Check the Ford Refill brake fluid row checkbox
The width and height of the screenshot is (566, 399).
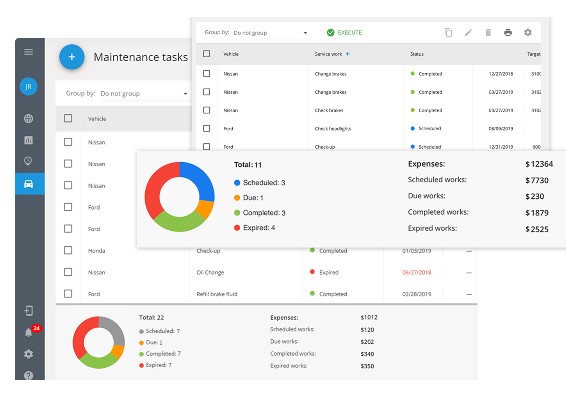[x=68, y=294]
